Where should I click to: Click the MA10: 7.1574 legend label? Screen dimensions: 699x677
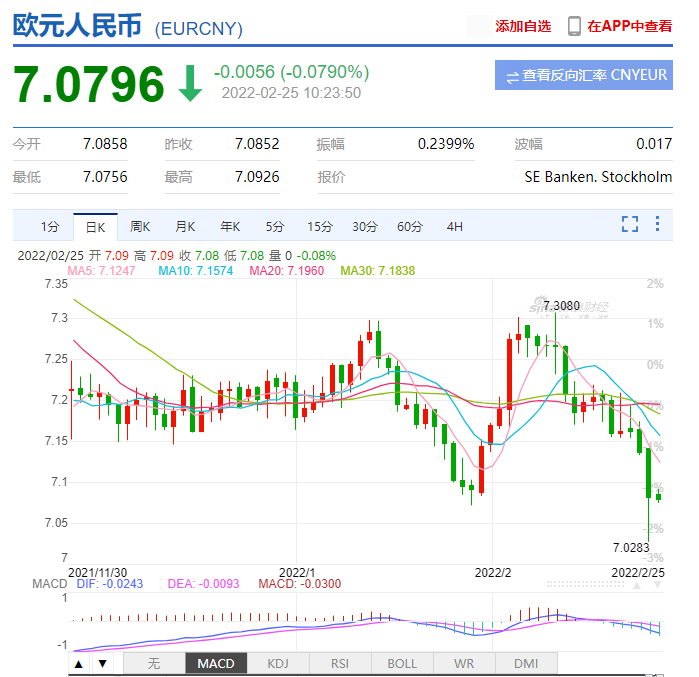tap(196, 271)
